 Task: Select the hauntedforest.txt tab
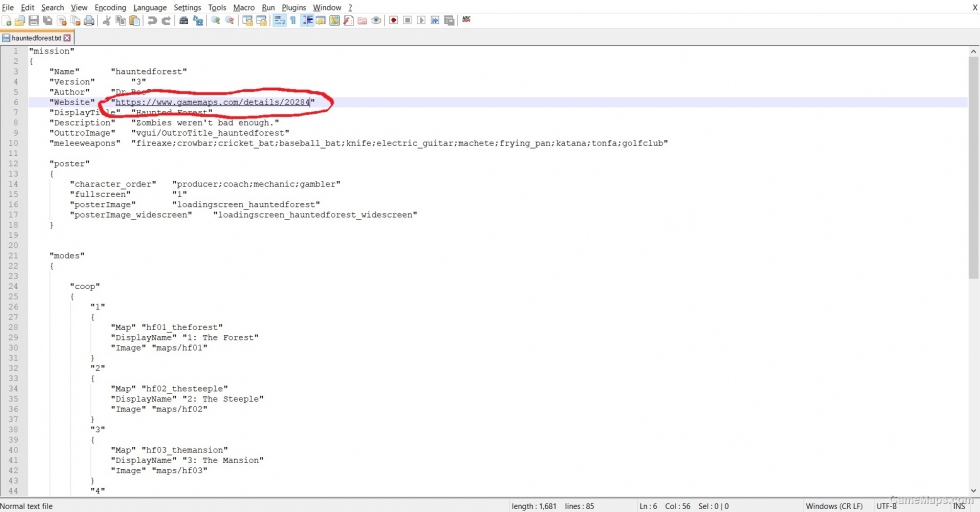(36, 38)
